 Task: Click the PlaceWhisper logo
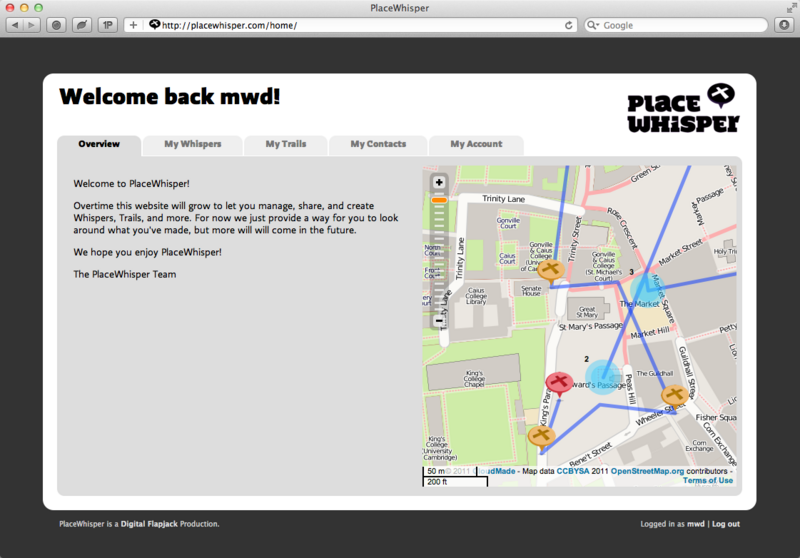pyautogui.click(x=683, y=108)
